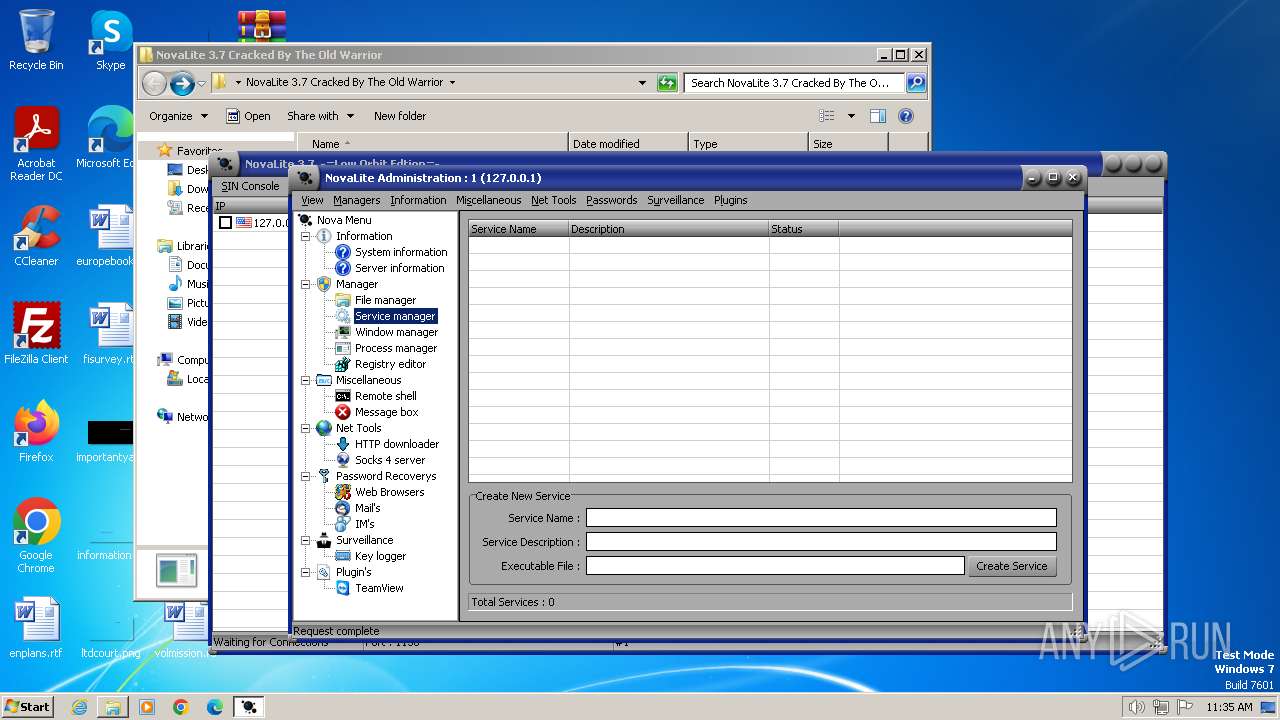Image resolution: width=1280 pixels, height=720 pixels.
Task: Focus the Service Description input field
Action: (821, 542)
